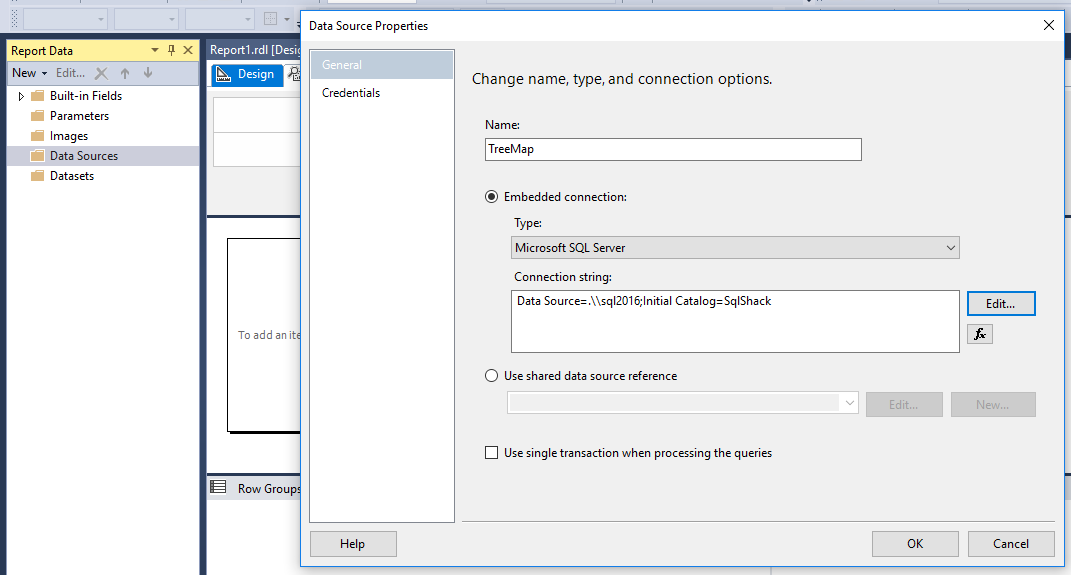
Task: Click the move down arrow in Report Data
Action: (x=148, y=73)
